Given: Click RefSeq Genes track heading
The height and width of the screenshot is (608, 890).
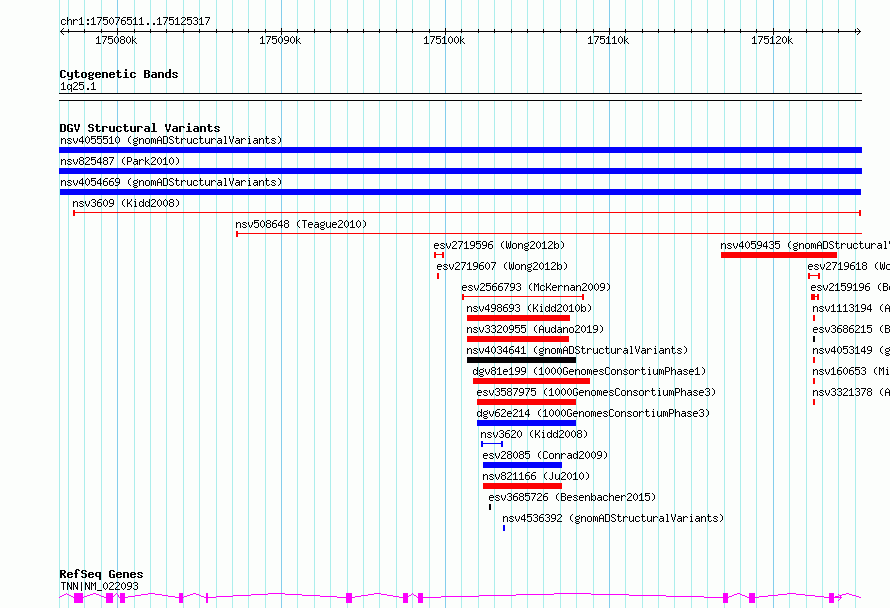Looking at the screenshot, I should pos(101,574).
